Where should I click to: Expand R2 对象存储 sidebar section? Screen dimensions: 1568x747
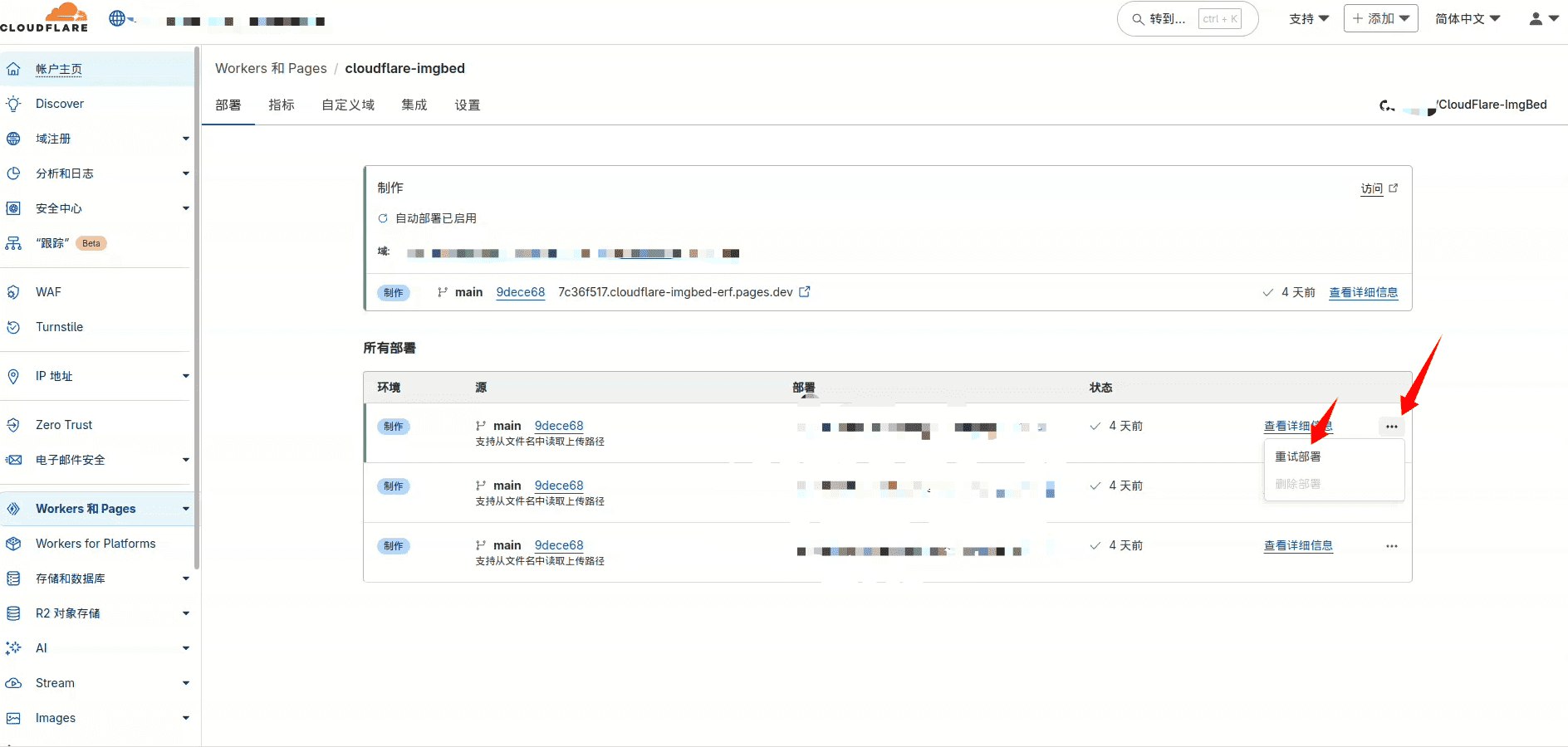[x=186, y=613]
